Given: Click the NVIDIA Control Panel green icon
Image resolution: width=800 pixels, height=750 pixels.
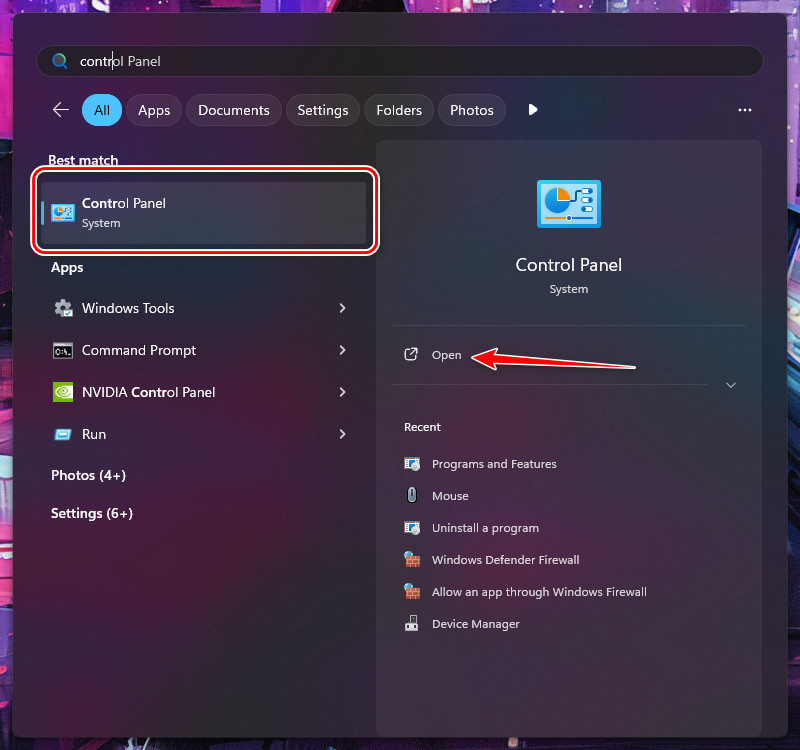Looking at the screenshot, I should pos(63,392).
